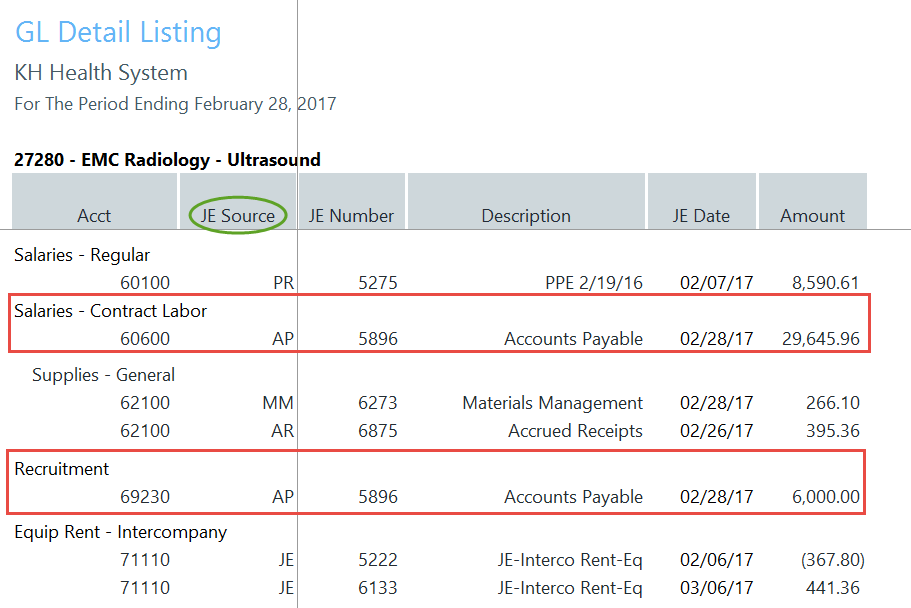Sort by the Amount column header
This screenshot has width=911, height=608.
pos(812,215)
